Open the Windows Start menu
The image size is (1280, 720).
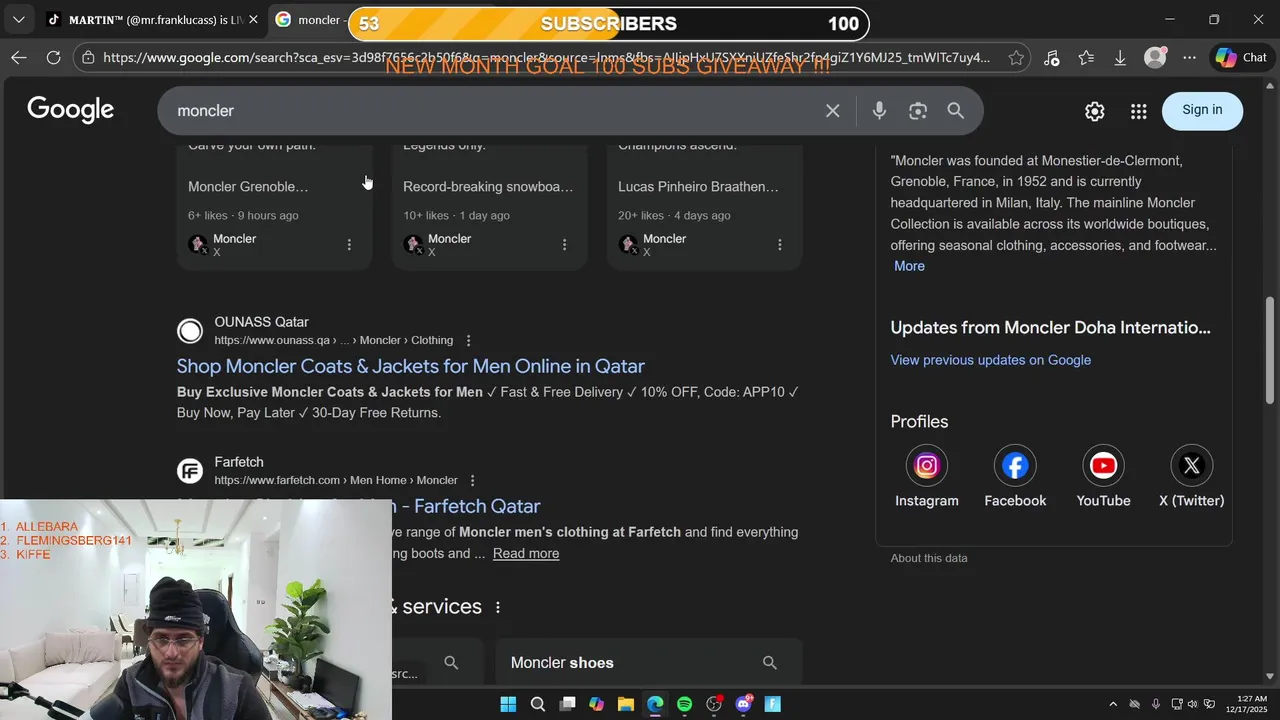tap(508, 704)
